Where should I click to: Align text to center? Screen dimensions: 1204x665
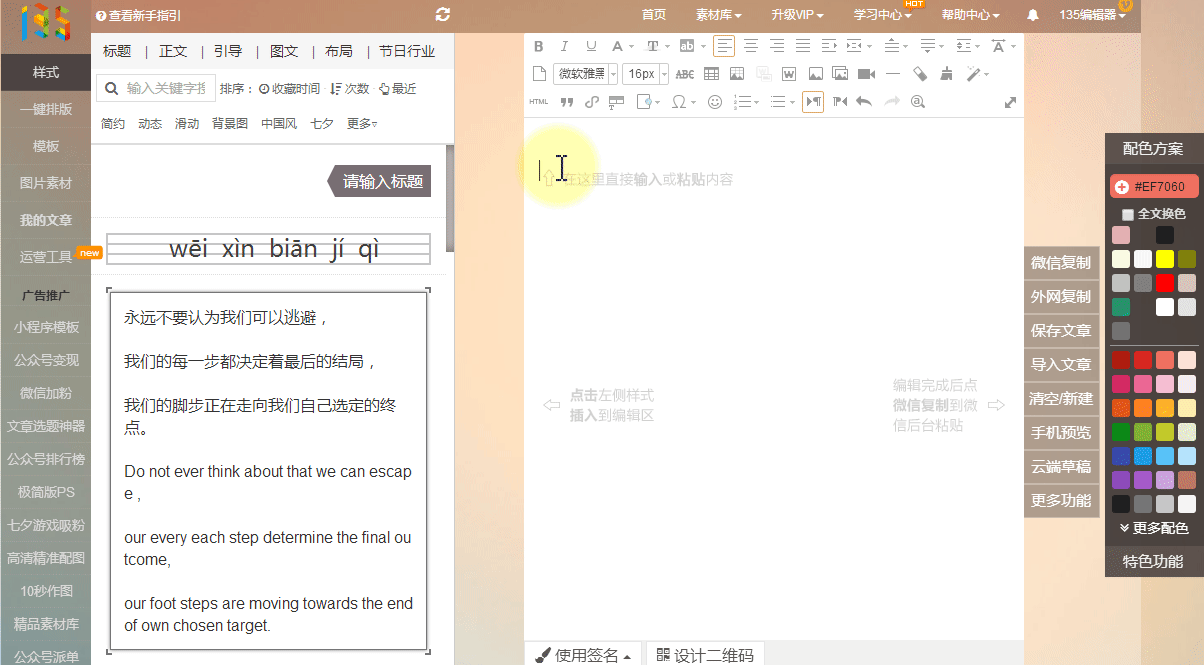pyautogui.click(x=750, y=46)
